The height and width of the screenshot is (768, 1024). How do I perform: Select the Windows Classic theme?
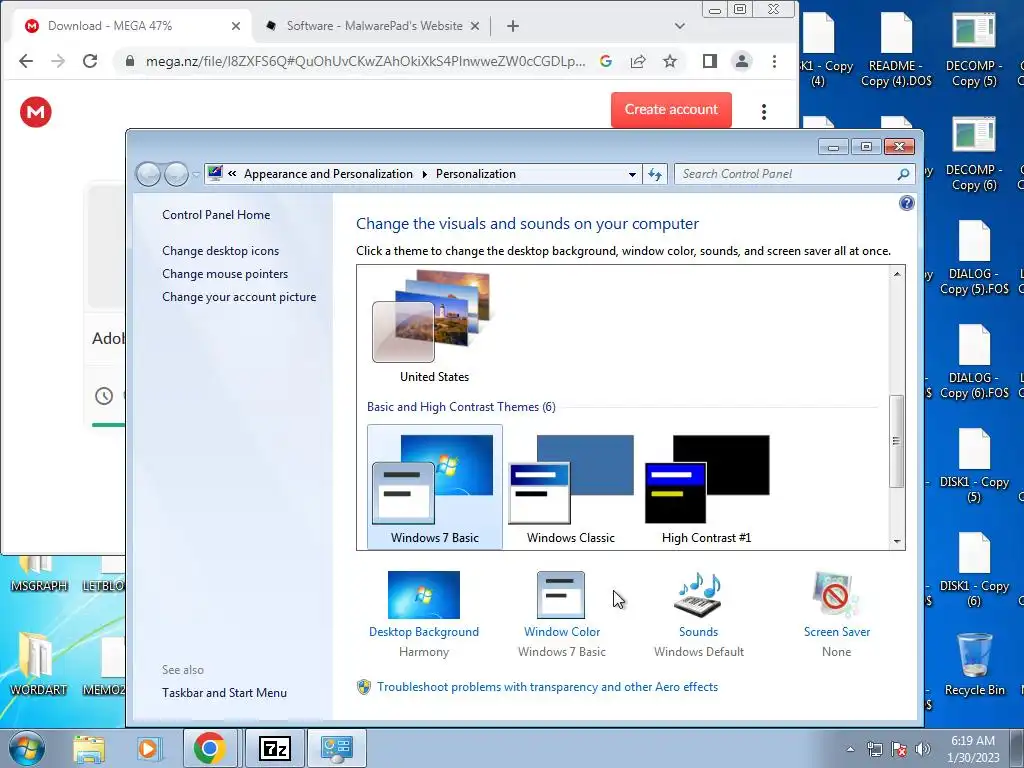pos(571,487)
